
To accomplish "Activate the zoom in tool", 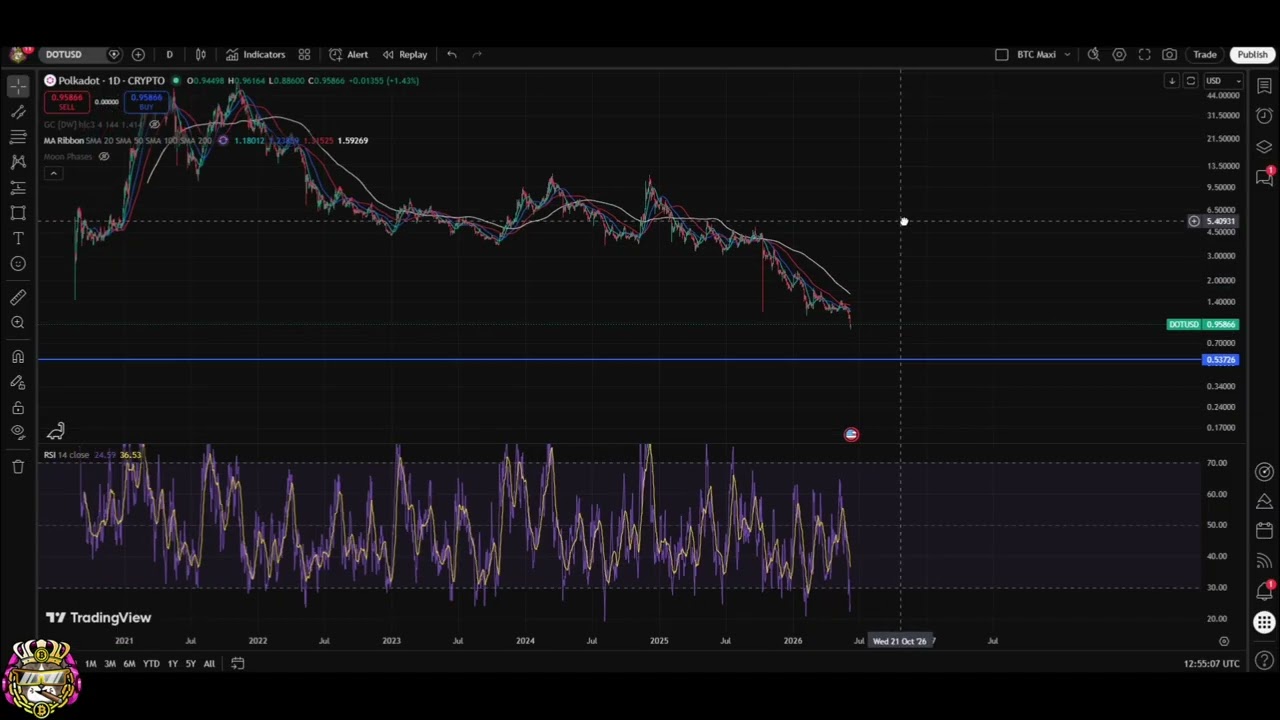I will click(18, 323).
